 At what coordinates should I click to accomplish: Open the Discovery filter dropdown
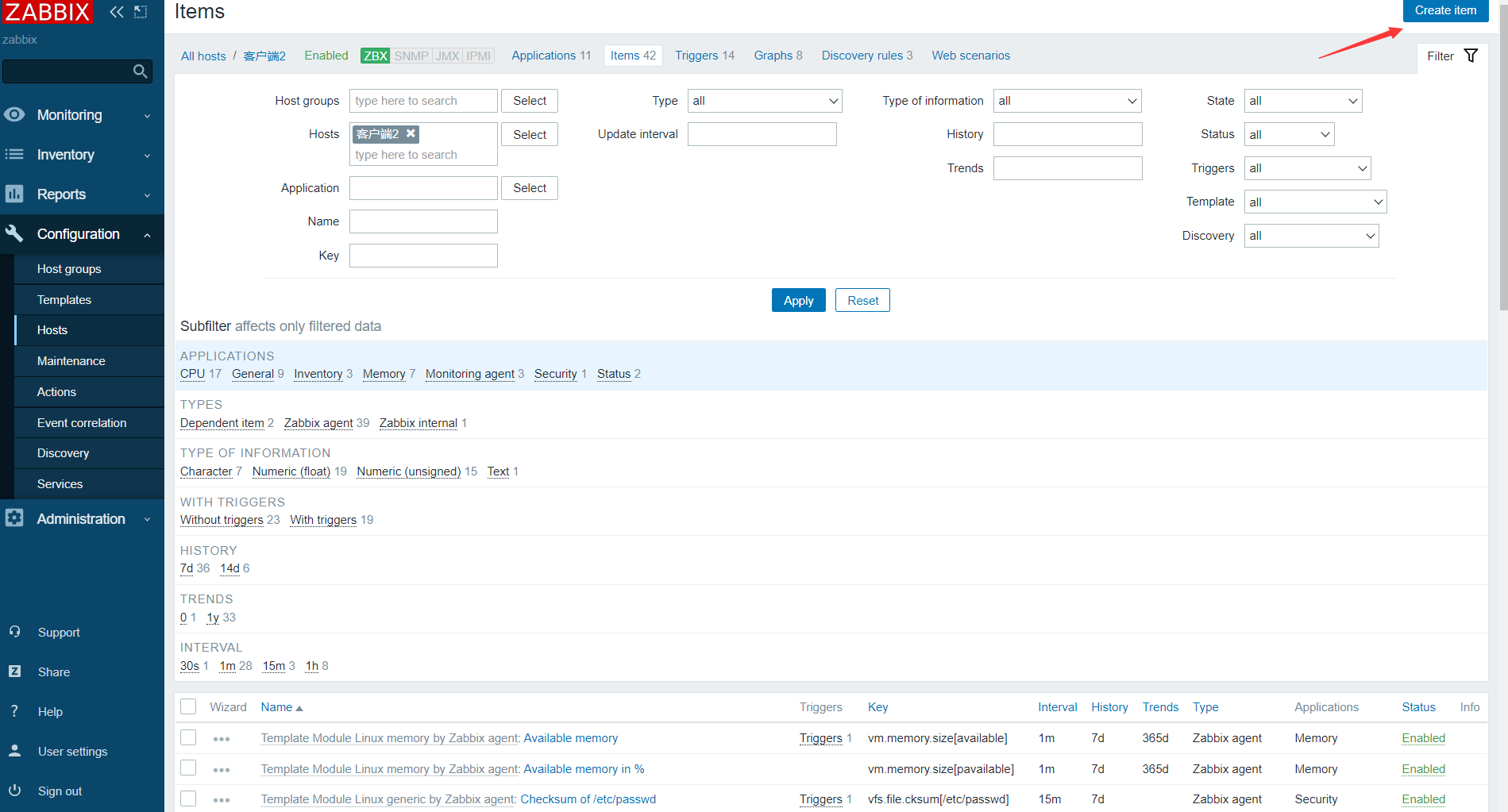(x=1311, y=236)
